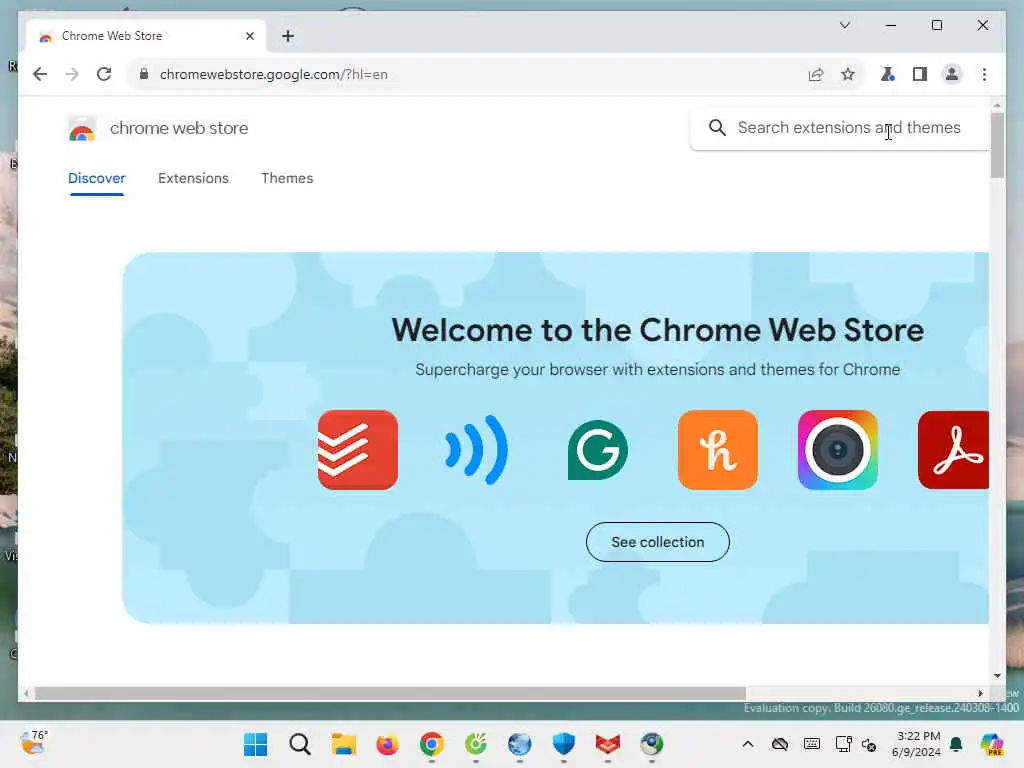View site information via the lock icon

point(144,74)
